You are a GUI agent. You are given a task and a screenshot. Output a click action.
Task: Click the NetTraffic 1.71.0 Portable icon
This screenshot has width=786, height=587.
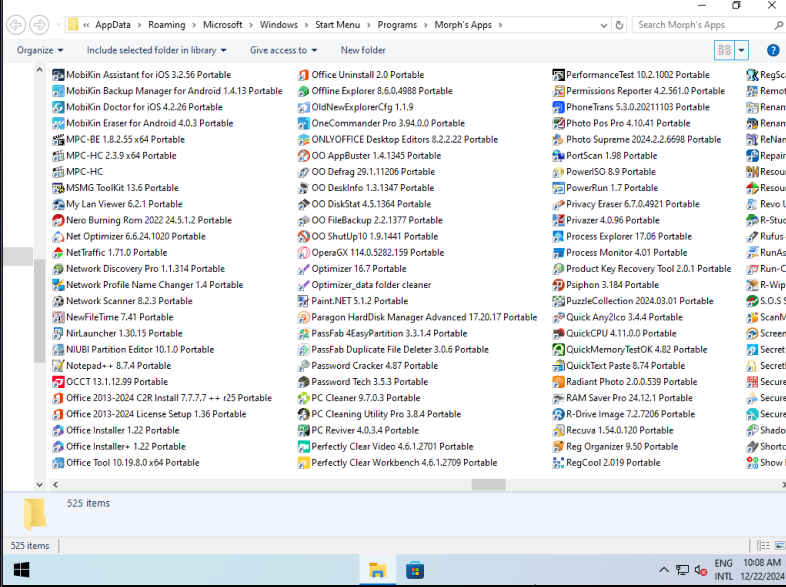[x=58, y=252]
